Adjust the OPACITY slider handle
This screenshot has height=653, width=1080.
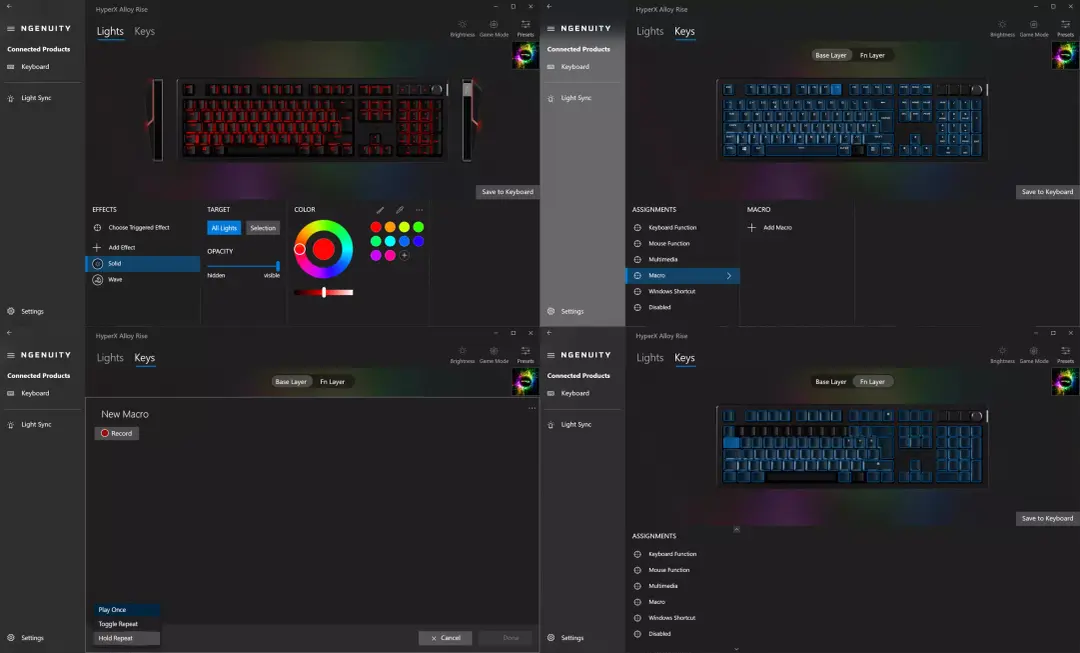[278, 266]
